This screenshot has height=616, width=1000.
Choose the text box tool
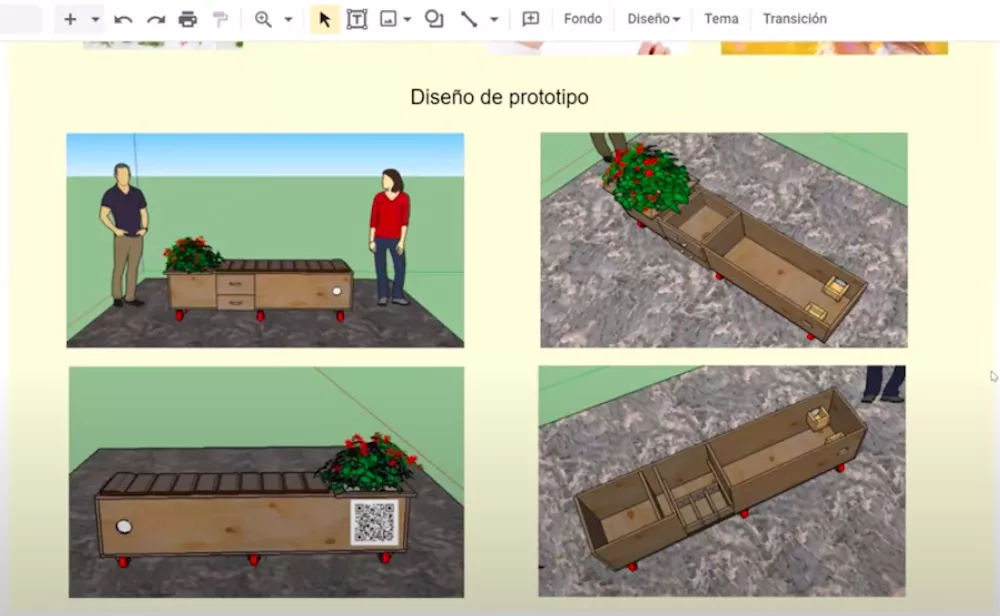[356, 19]
